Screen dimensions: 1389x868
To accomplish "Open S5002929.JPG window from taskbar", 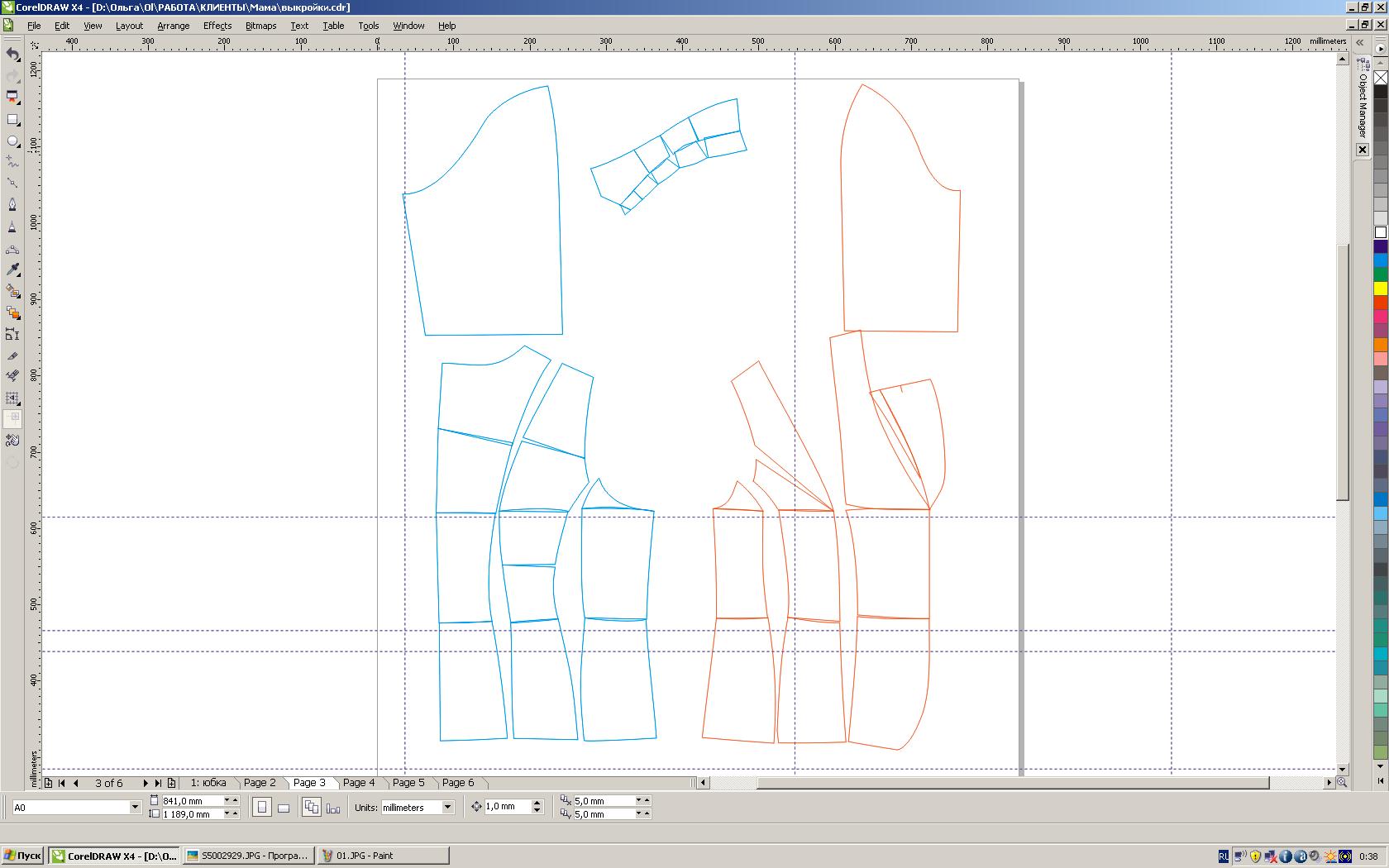I will click(248, 856).
